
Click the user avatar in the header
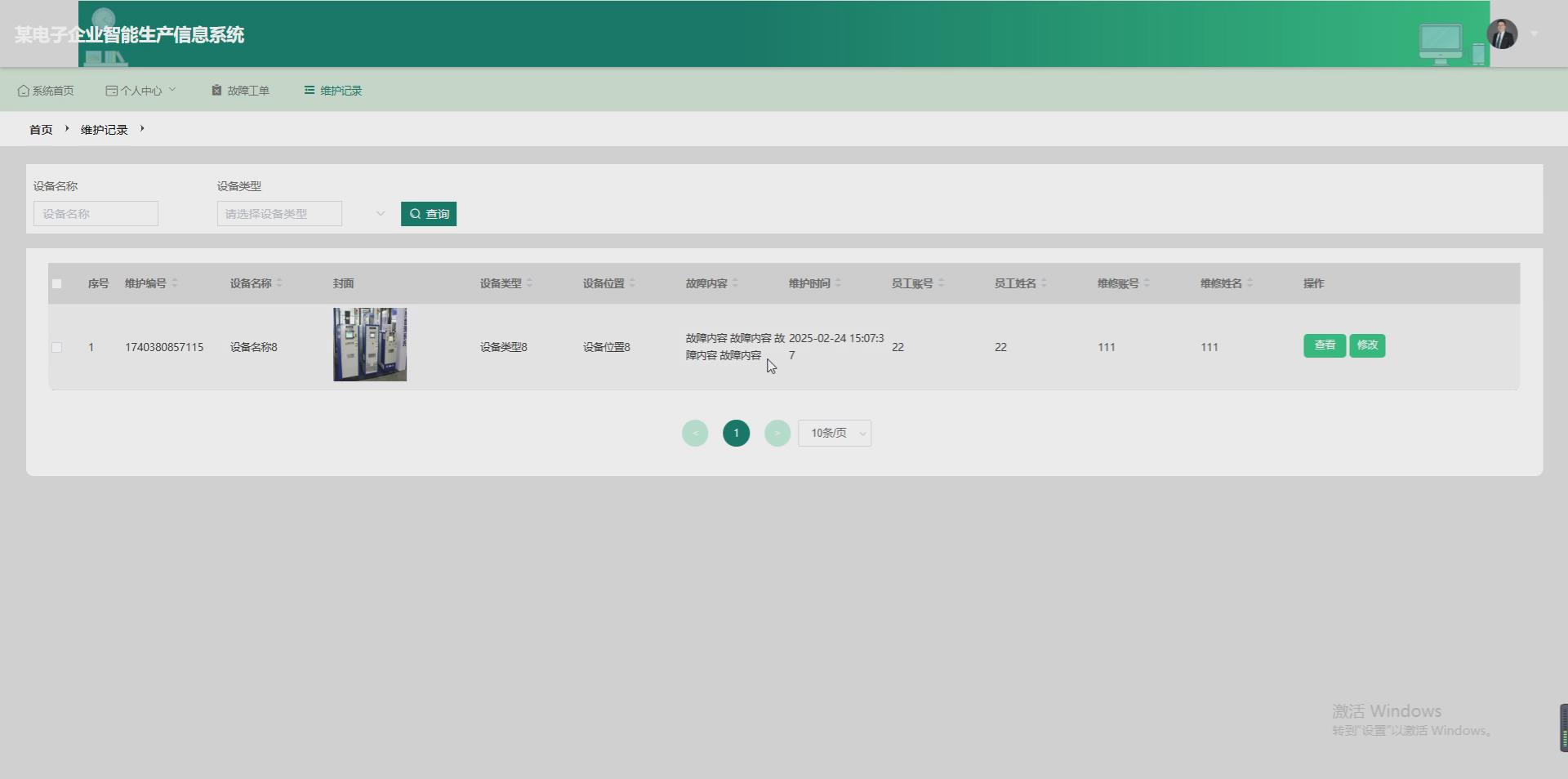tap(1502, 34)
